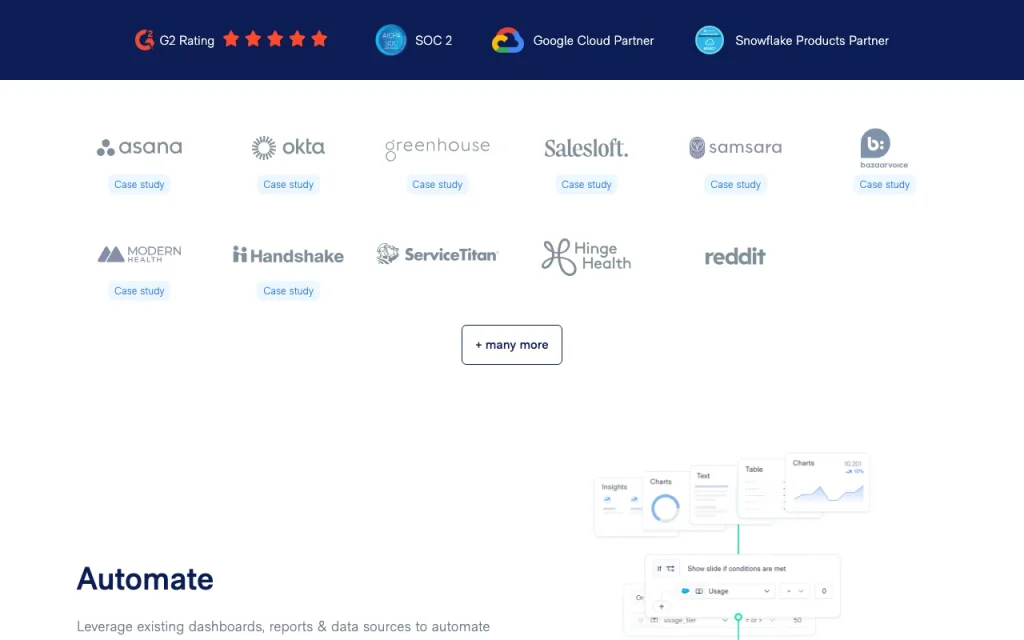Click the Hinge Health logo
The height and width of the screenshot is (640, 1024).
(x=586, y=256)
